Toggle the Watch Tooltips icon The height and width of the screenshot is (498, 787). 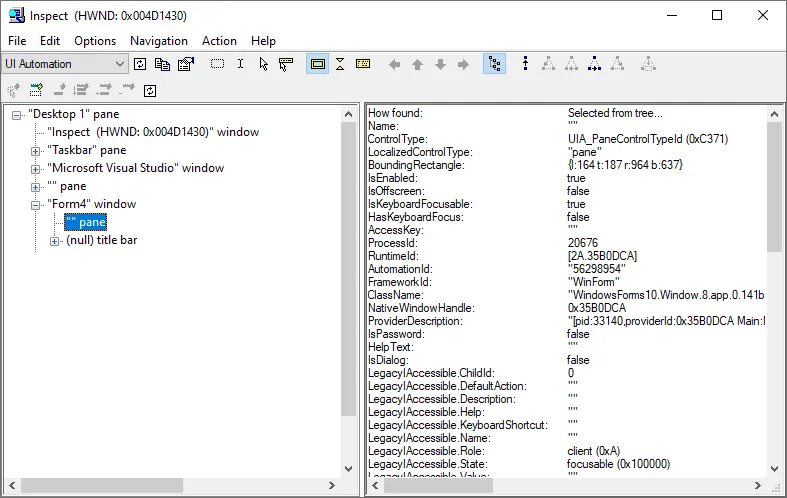pyautogui.click(x=286, y=64)
